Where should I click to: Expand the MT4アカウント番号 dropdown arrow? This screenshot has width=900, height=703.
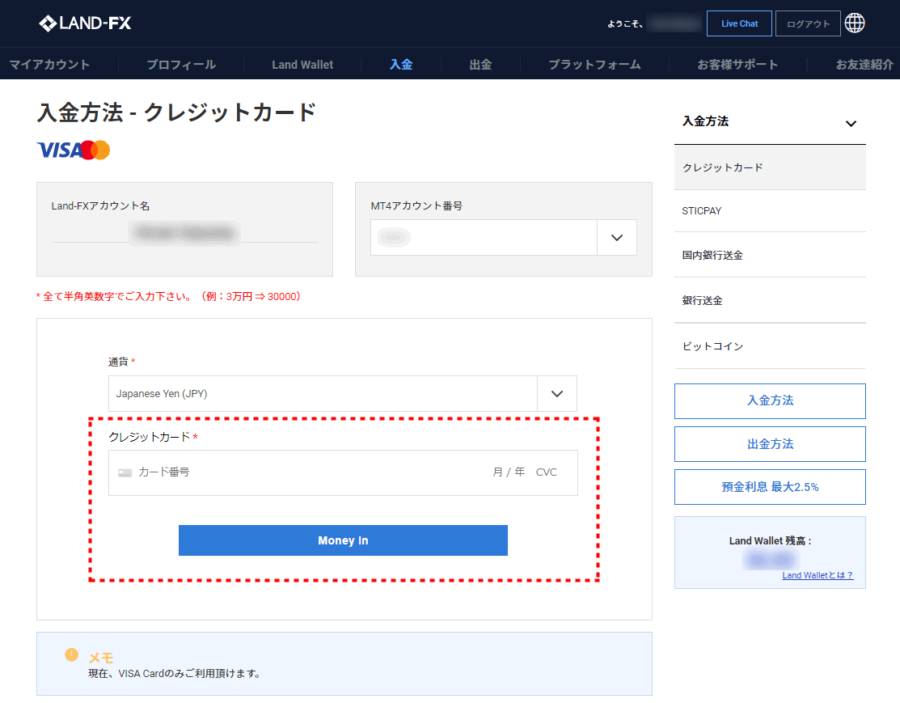pyautogui.click(x=617, y=238)
